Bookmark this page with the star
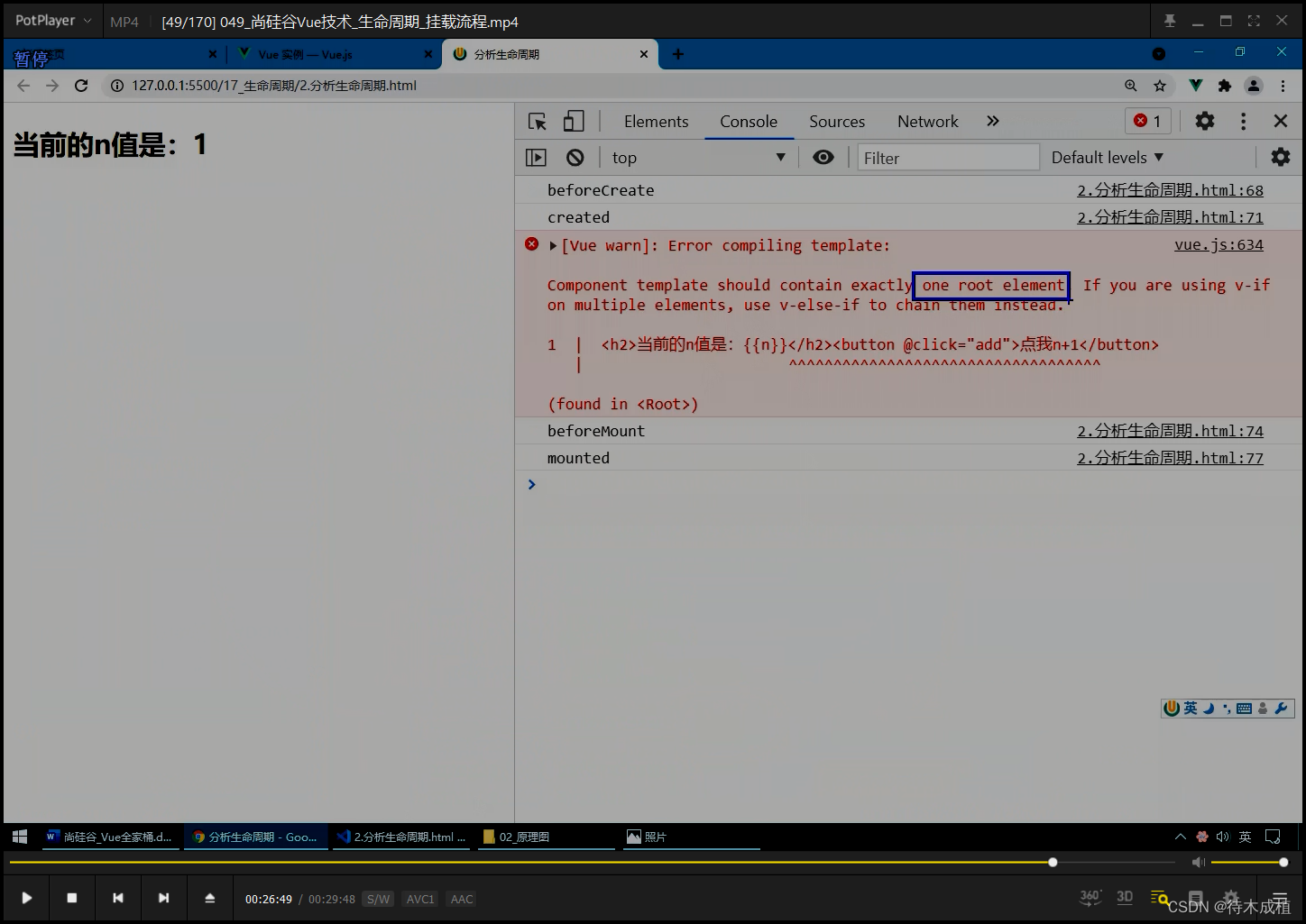This screenshot has height=924, width=1306. click(x=1160, y=86)
